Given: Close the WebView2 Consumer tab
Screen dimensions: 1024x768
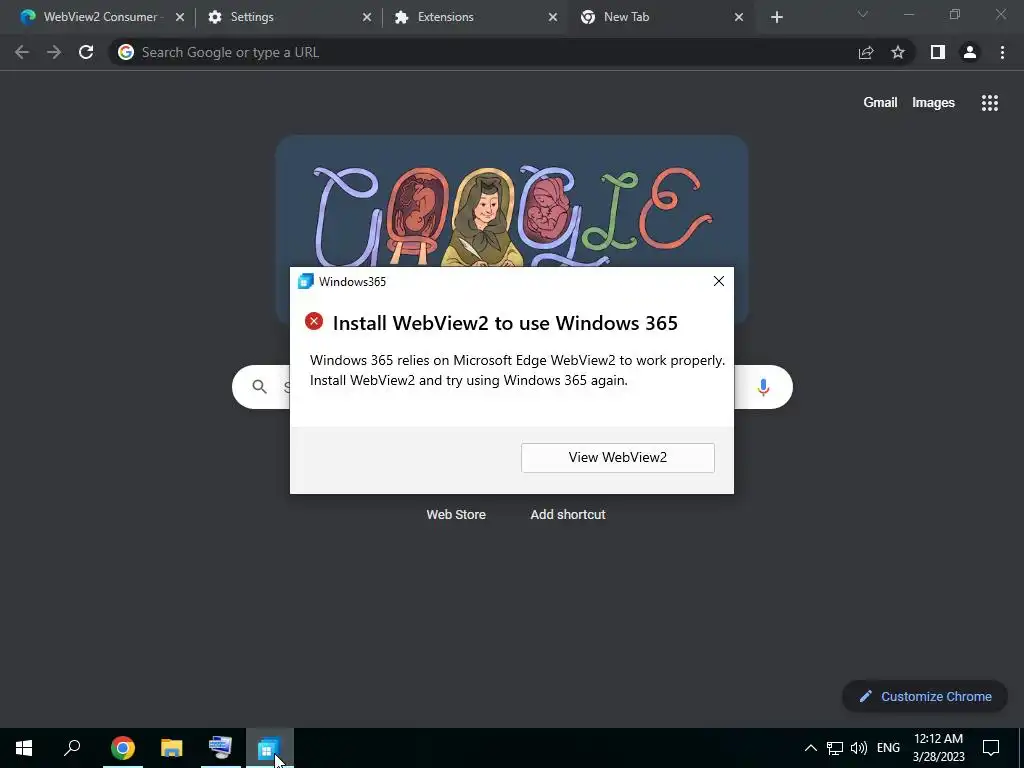Looking at the screenshot, I should [x=180, y=17].
